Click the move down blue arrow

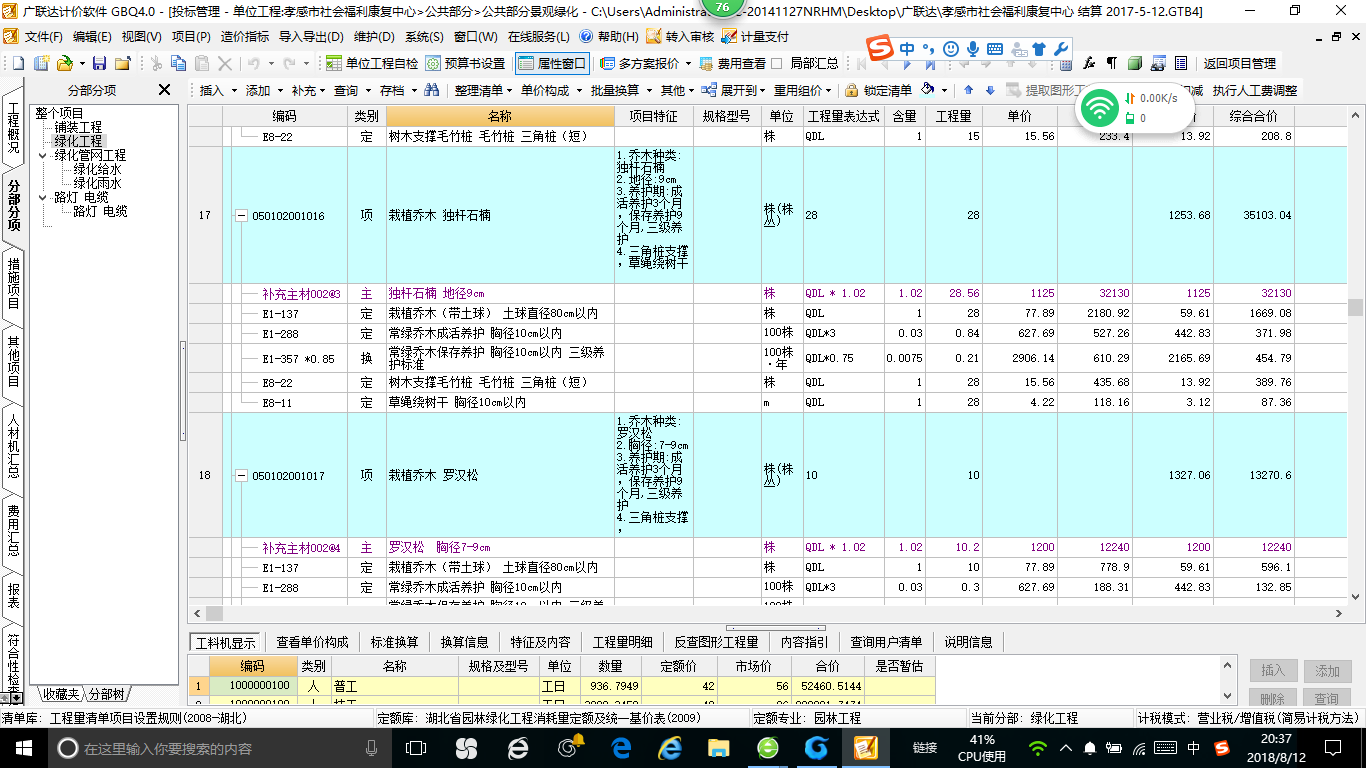pos(990,90)
